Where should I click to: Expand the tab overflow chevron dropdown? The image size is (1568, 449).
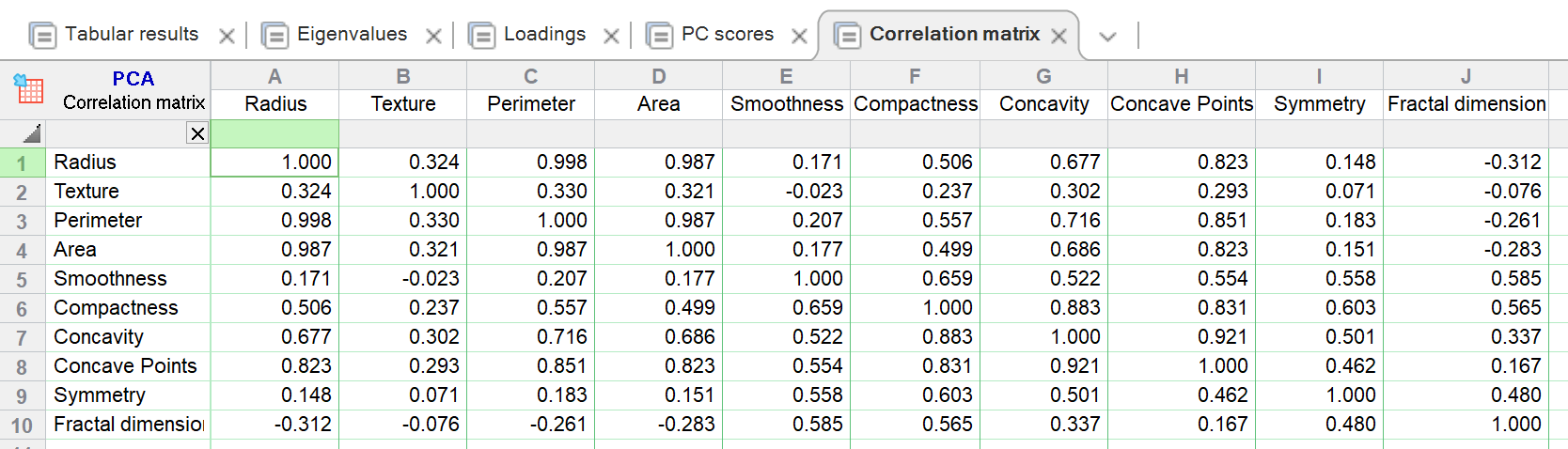tap(1107, 37)
